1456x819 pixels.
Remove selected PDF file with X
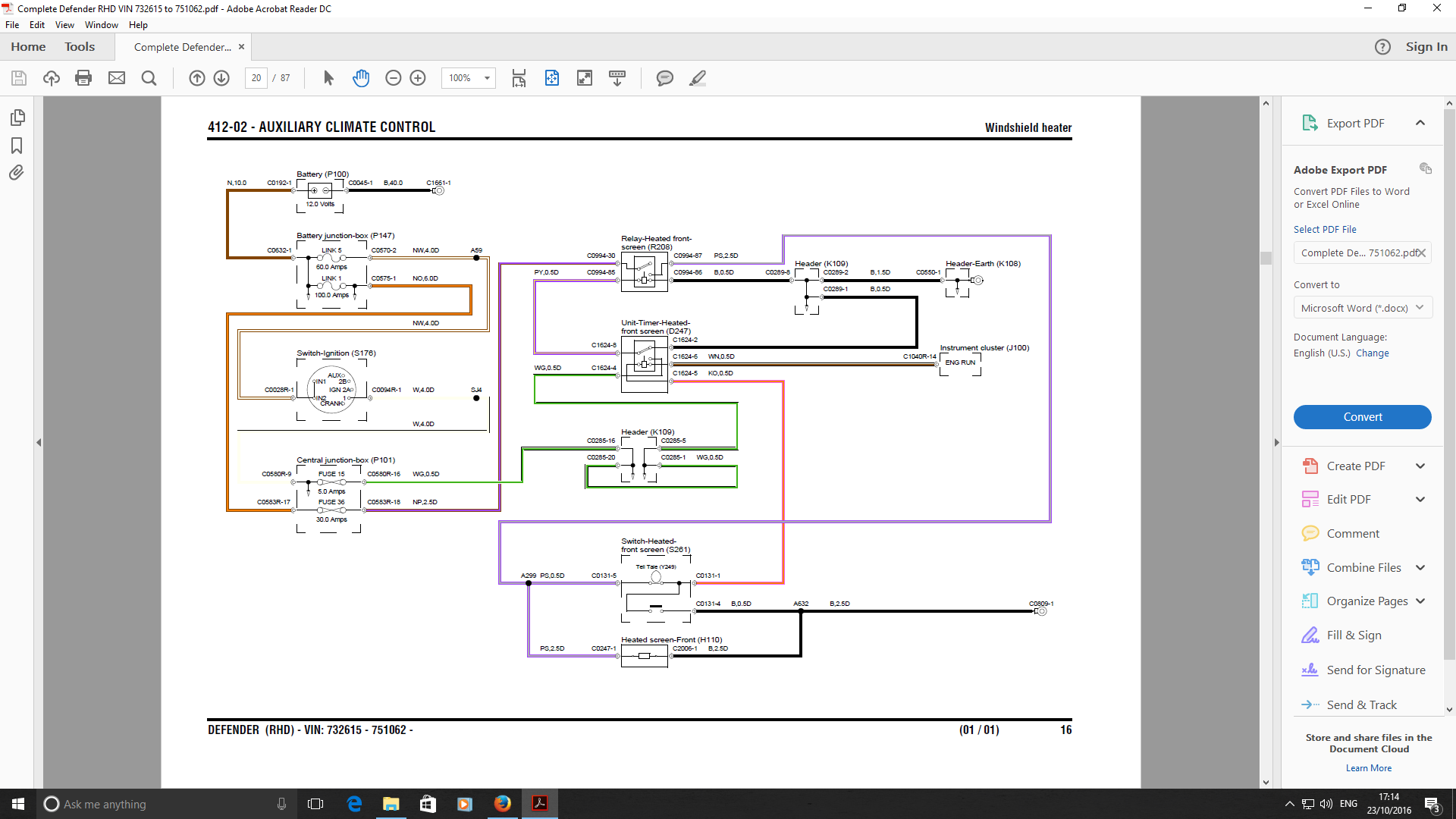coord(1422,253)
